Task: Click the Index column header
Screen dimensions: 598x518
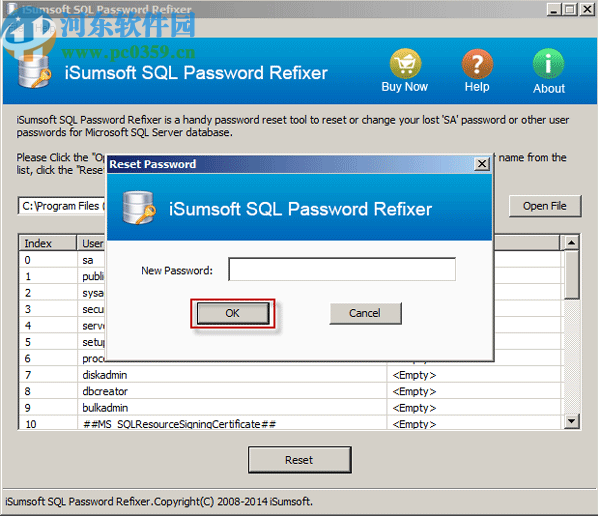Action: (x=48, y=243)
